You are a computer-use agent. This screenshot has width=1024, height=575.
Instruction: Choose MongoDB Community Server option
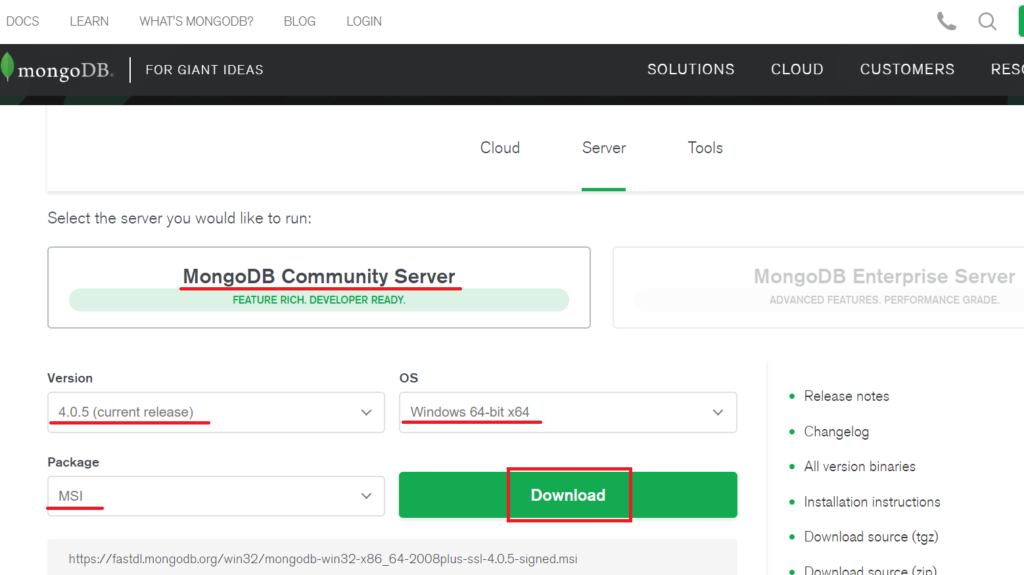point(318,287)
